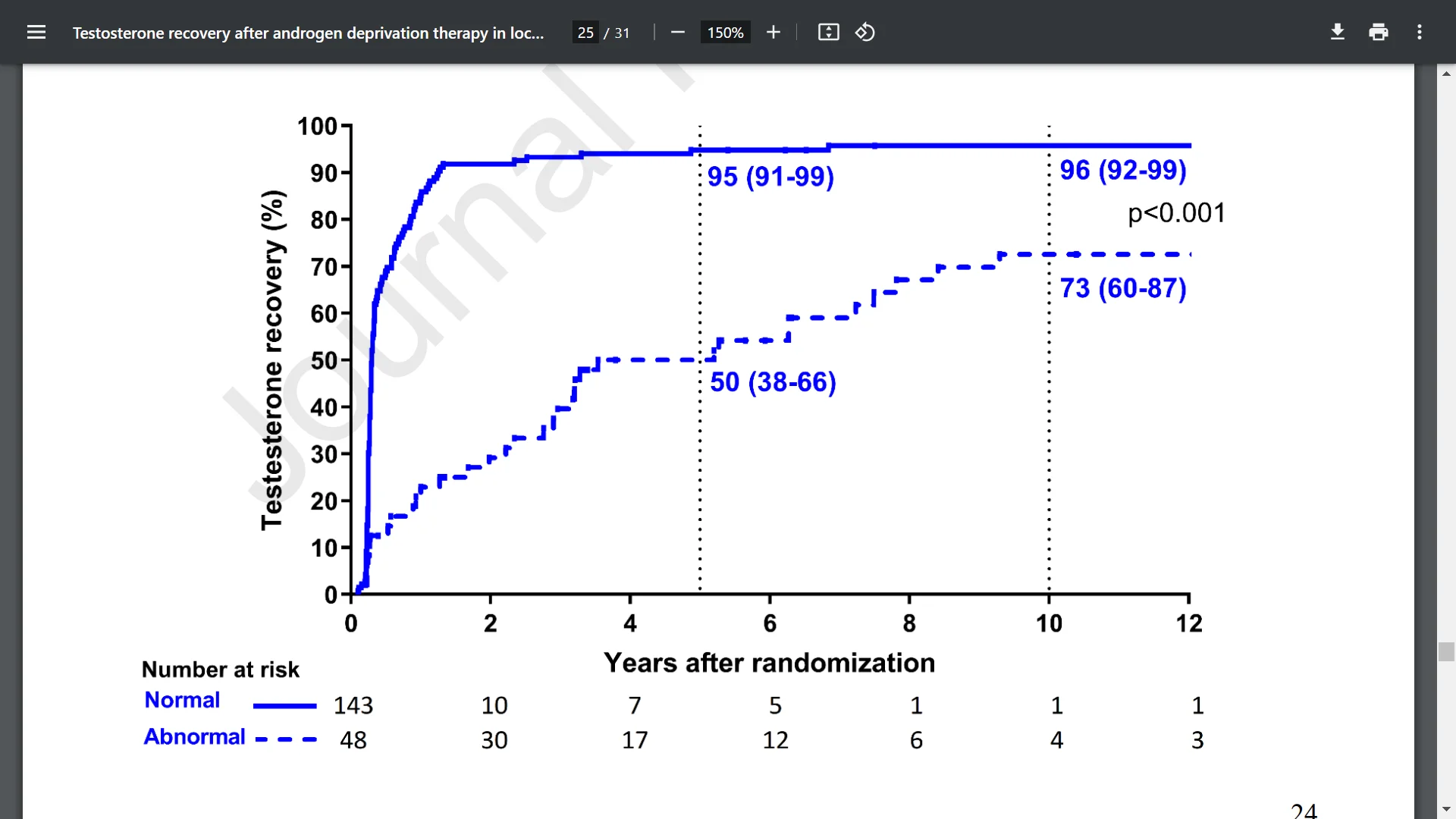Click the 'Abnormal' legend label

(194, 736)
